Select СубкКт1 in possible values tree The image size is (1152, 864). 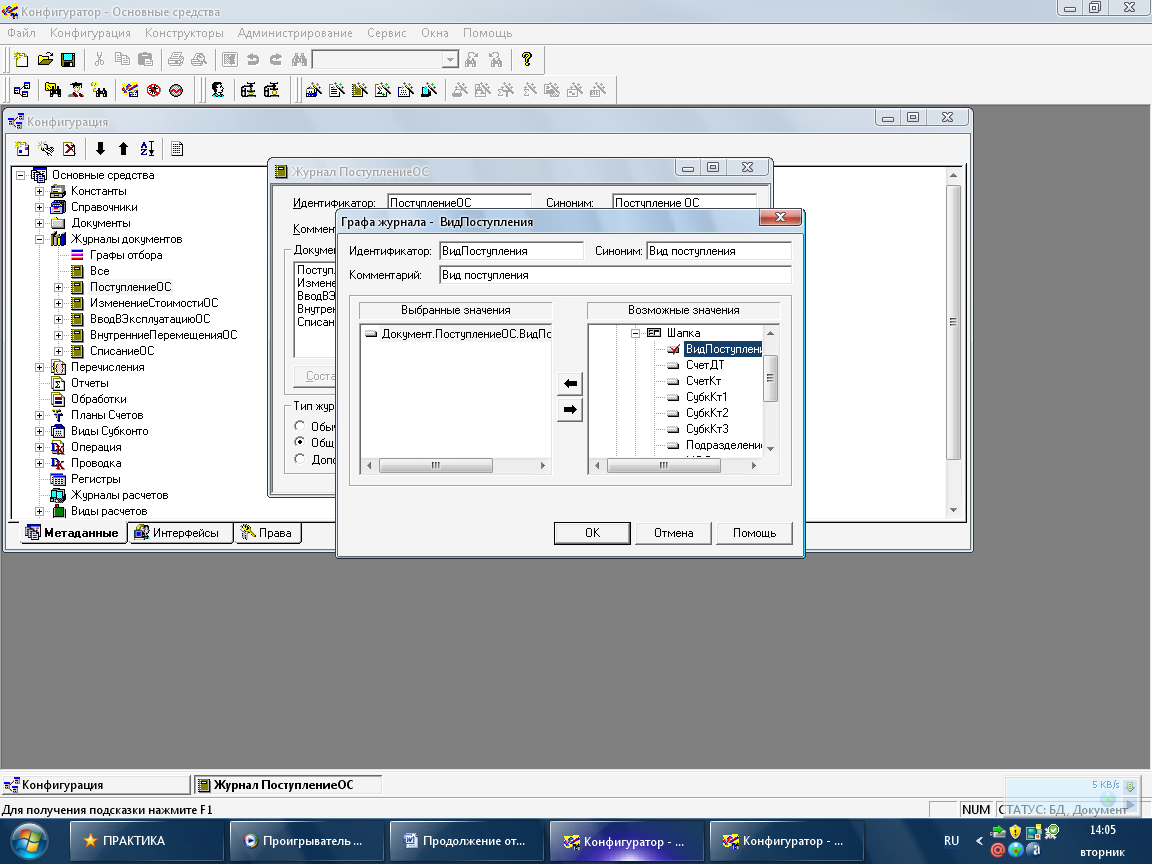(707, 397)
